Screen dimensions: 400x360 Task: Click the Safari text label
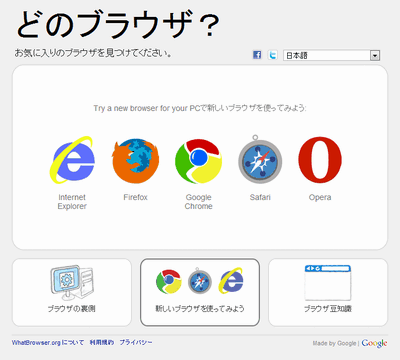(x=260, y=197)
